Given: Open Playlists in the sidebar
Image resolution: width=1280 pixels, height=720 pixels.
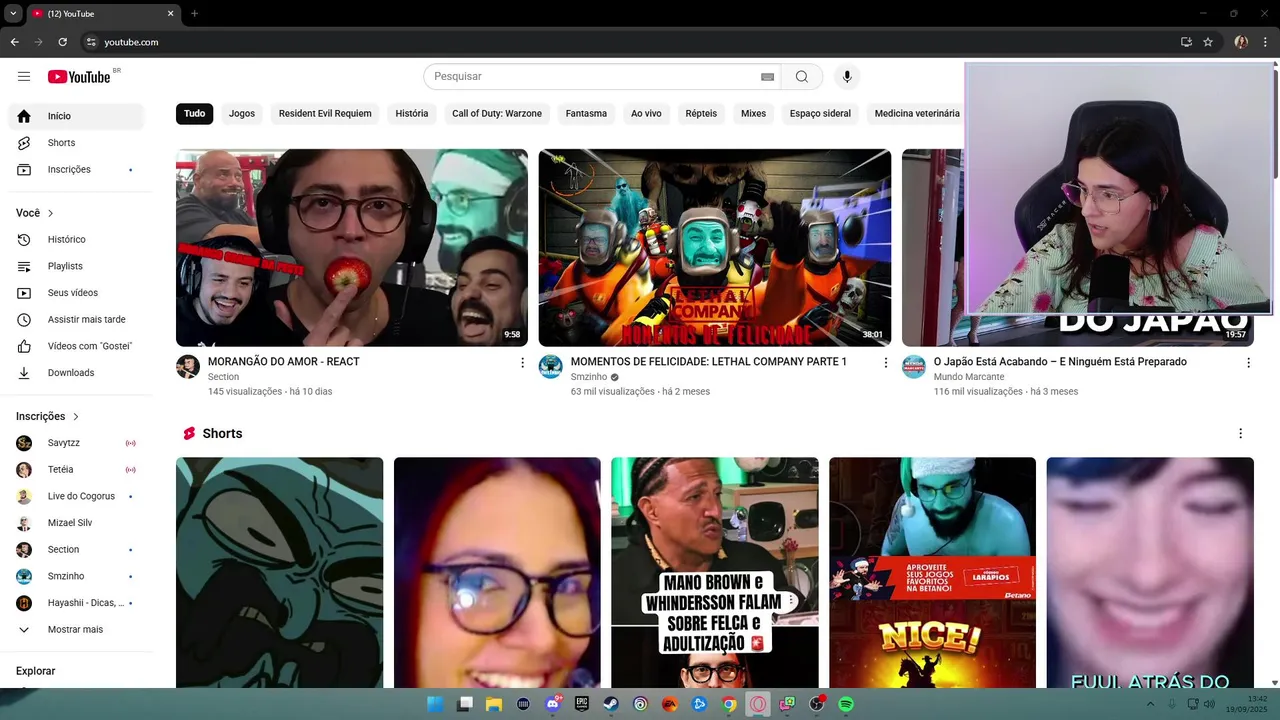Looking at the screenshot, I should pyautogui.click(x=76, y=266).
